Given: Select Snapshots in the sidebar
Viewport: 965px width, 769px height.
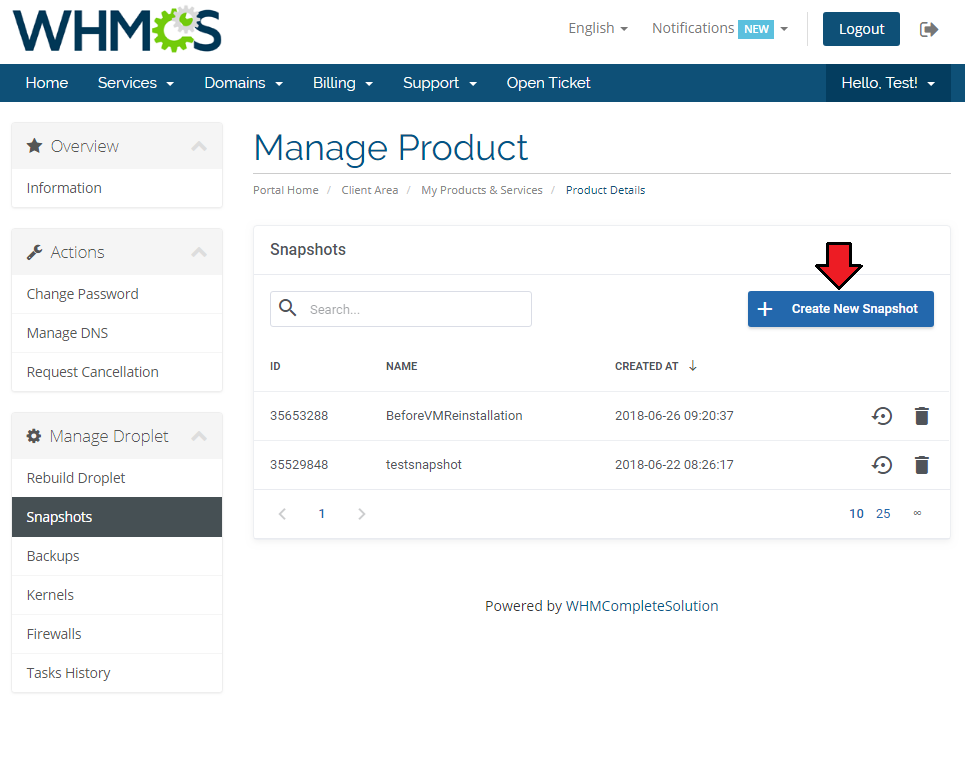Looking at the screenshot, I should click(117, 517).
